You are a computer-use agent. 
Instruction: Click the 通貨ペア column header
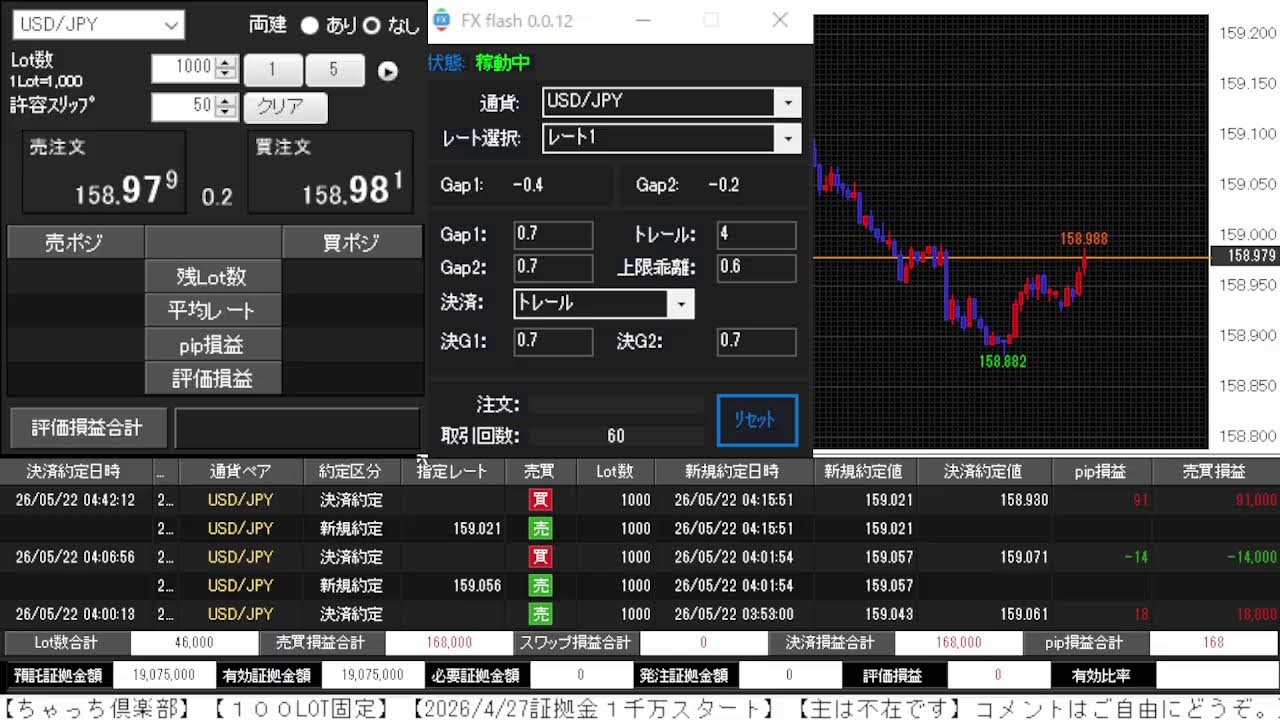240,471
